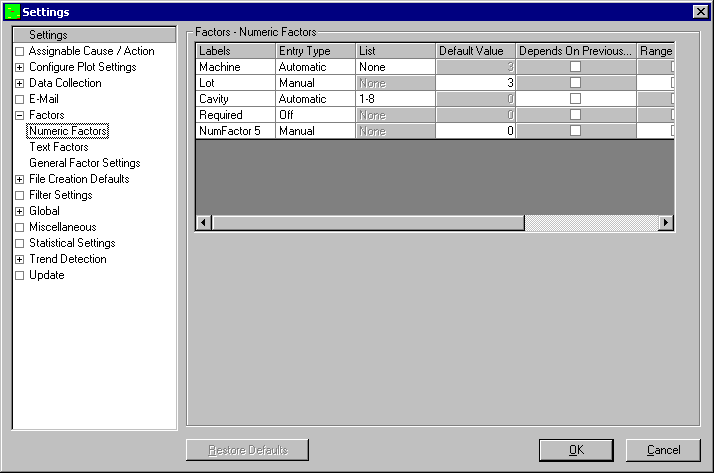
Task: Select Numeric Factors in the tree
Action: [68, 131]
